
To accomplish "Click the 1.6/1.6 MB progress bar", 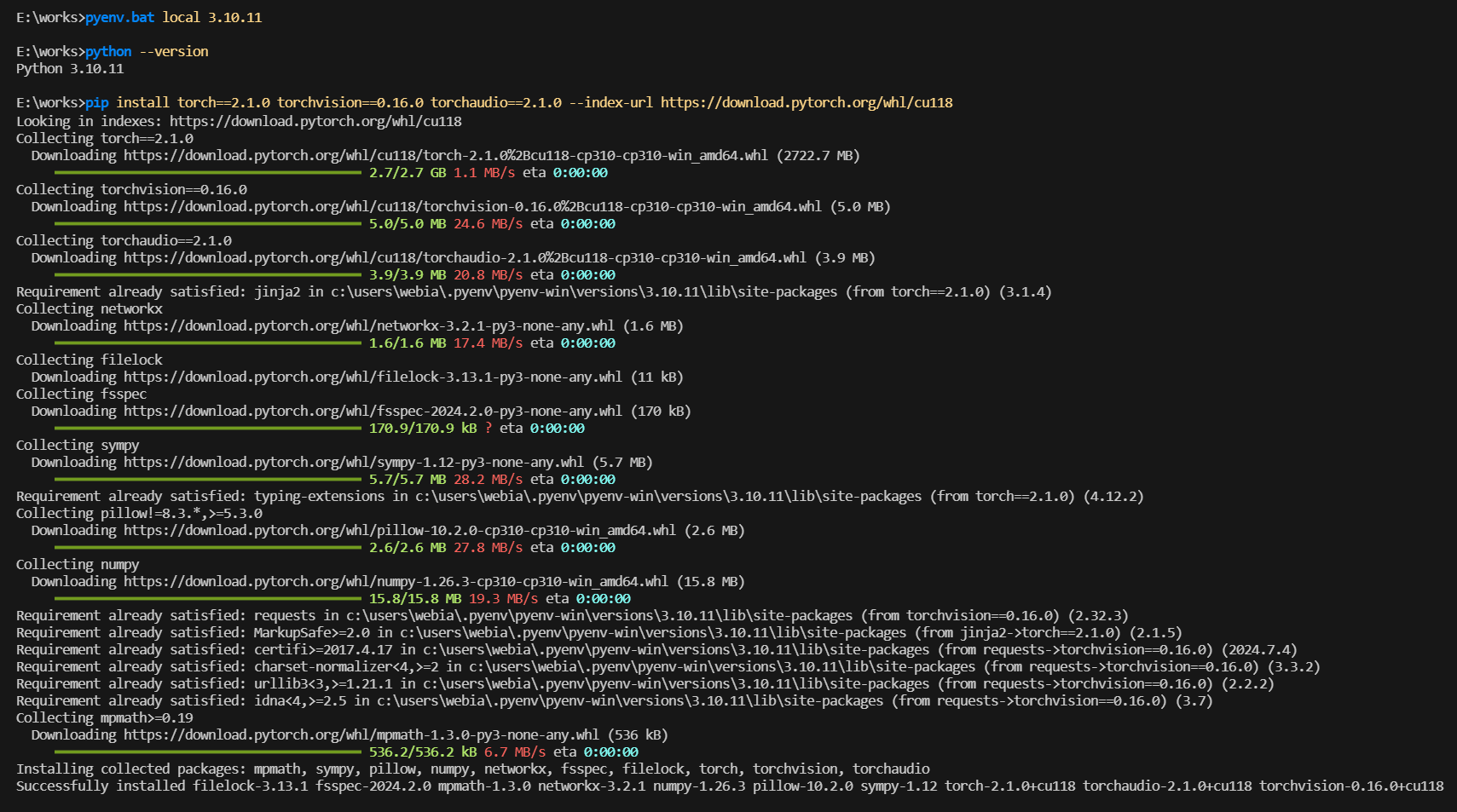I will pyautogui.click(x=208, y=343).
